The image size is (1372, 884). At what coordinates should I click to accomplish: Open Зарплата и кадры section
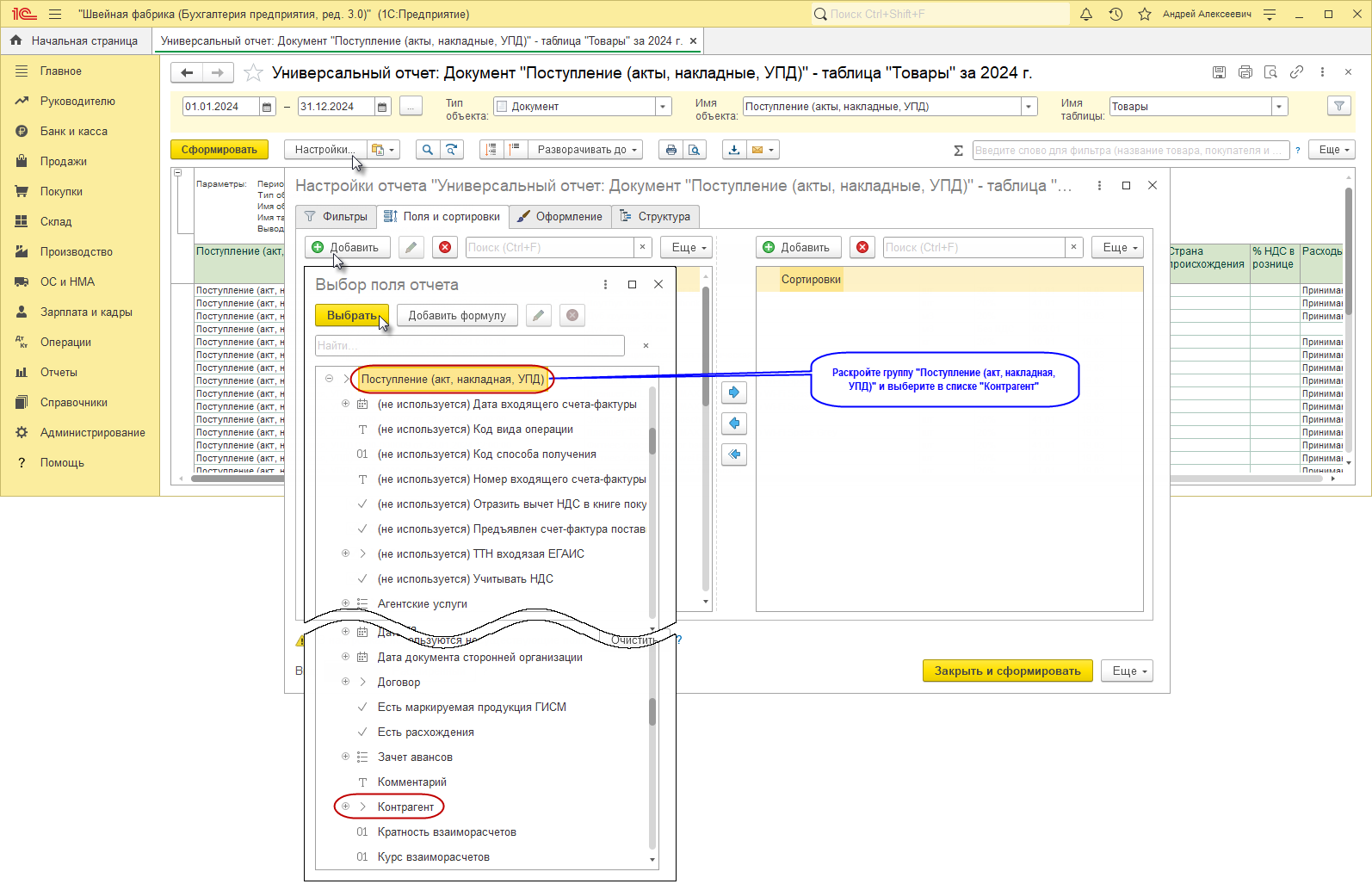(86, 312)
